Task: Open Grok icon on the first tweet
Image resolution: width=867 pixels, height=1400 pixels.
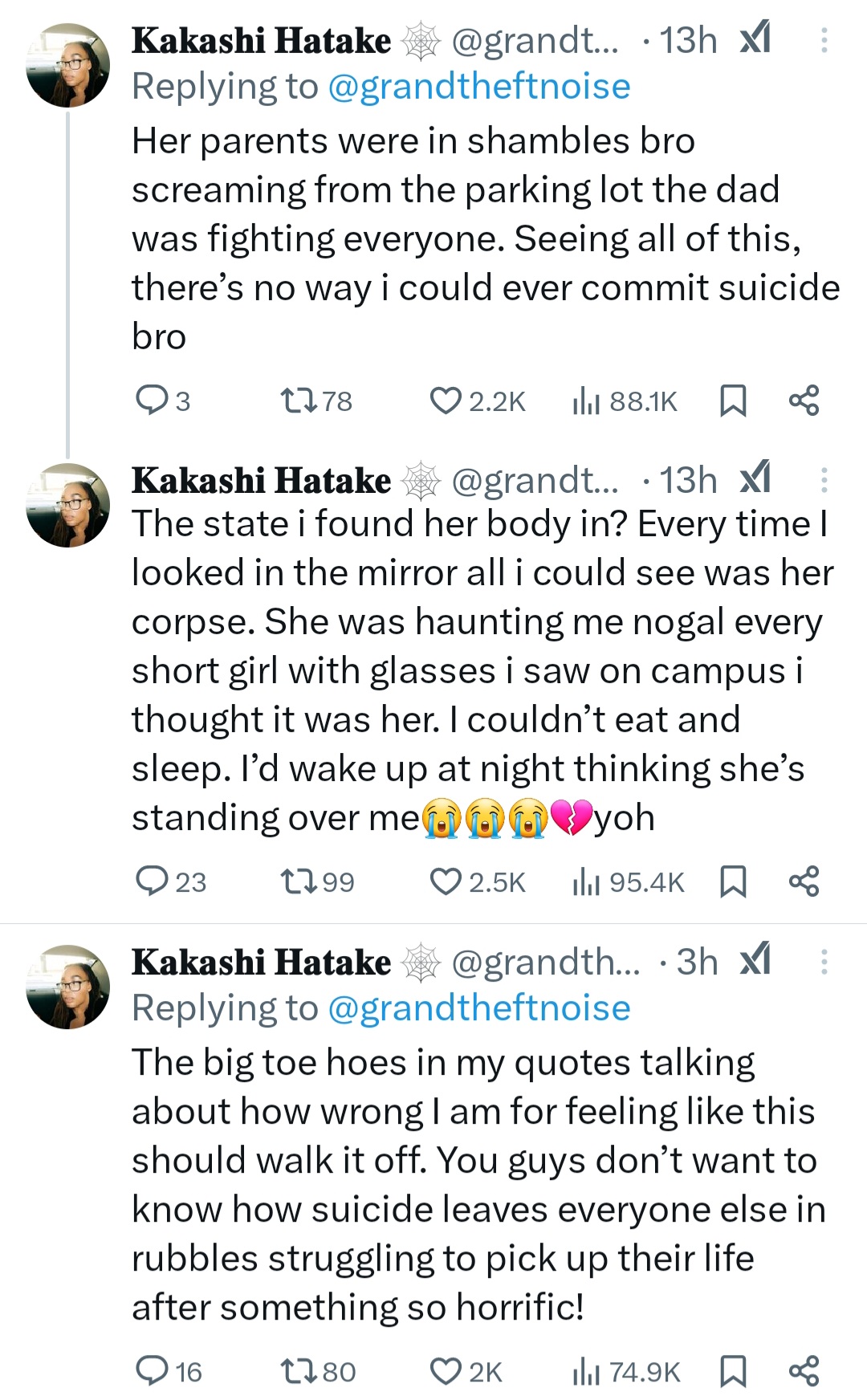Action: [755, 39]
